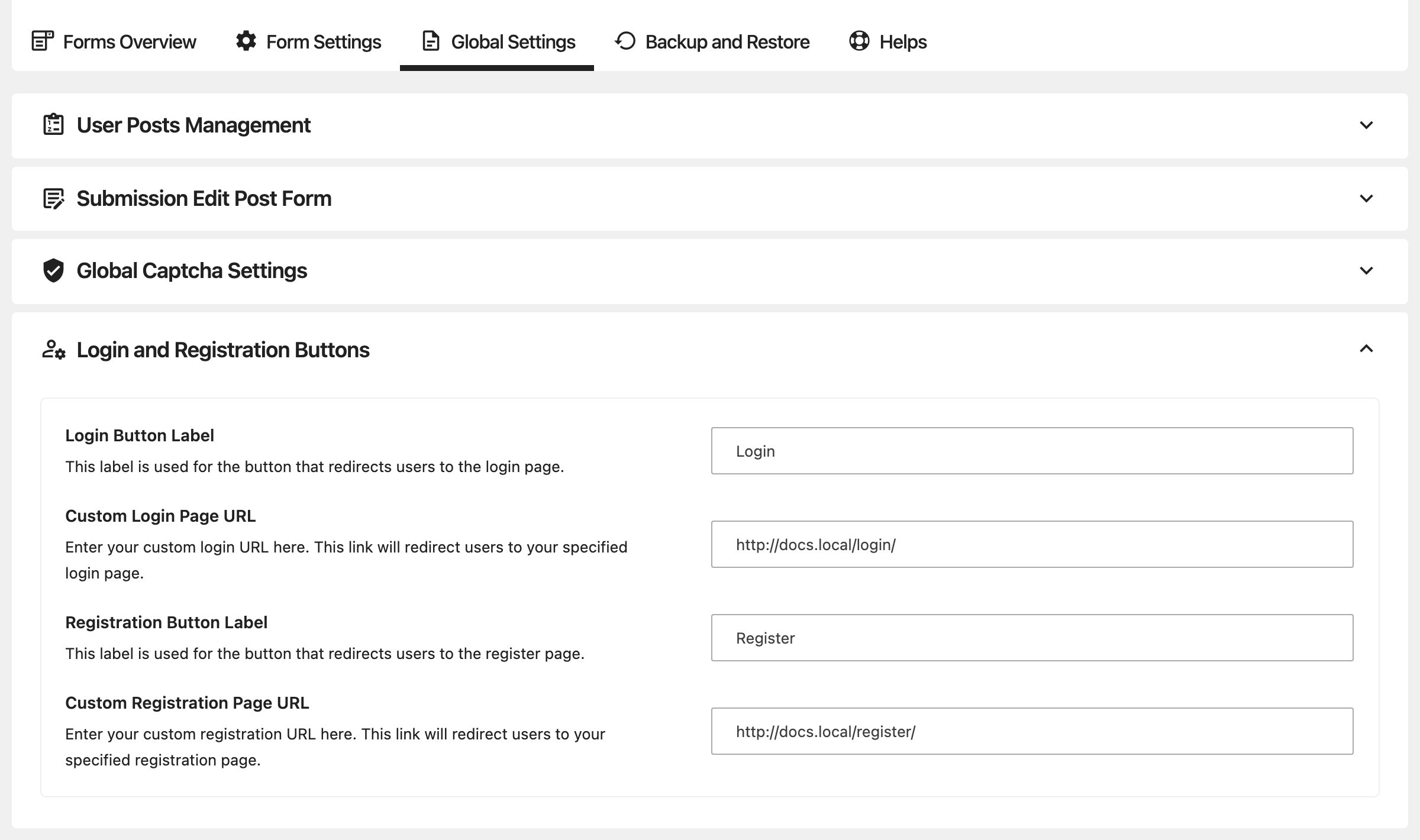Click the Login Button Label title text
1420x840 pixels.
(x=140, y=435)
